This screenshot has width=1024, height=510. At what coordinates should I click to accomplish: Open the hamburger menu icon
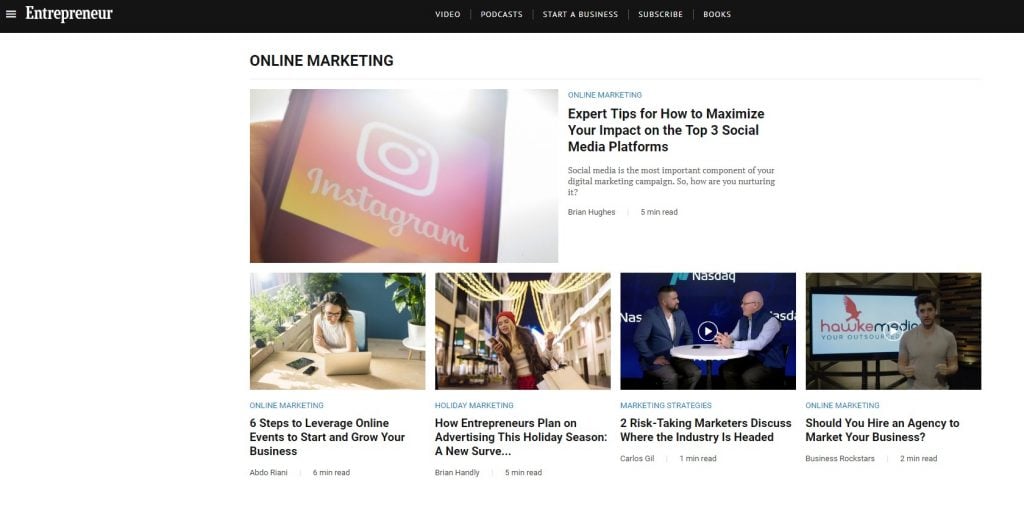(x=10, y=14)
